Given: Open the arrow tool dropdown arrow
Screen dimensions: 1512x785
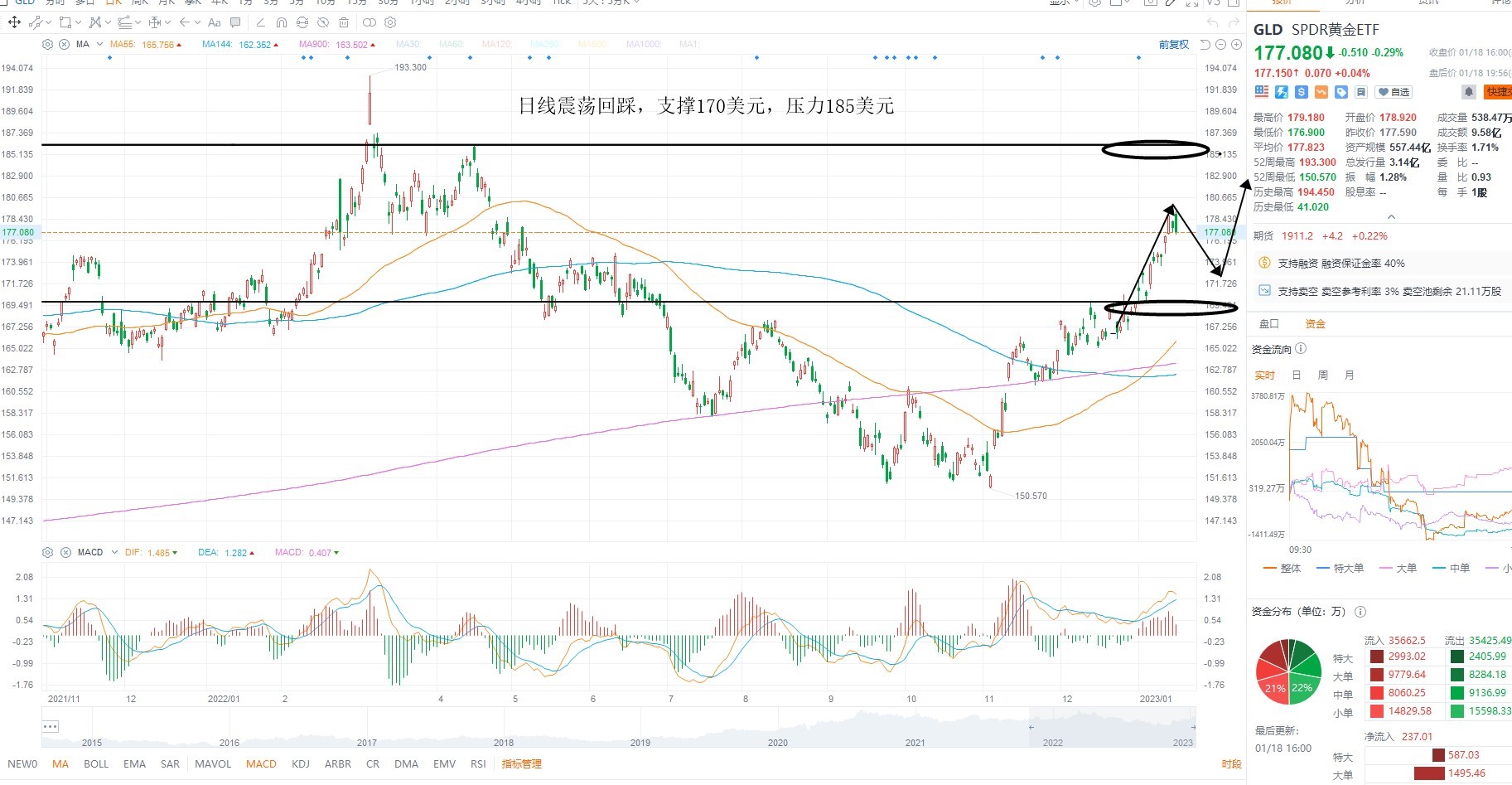Looking at the screenshot, I should pos(197,22).
